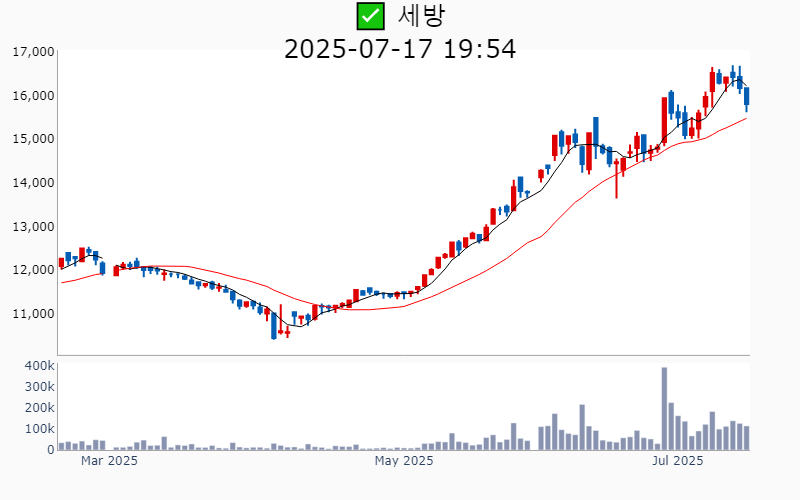The image size is (800, 500).
Task: Click the 세방 stock title text
Action: point(421,16)
